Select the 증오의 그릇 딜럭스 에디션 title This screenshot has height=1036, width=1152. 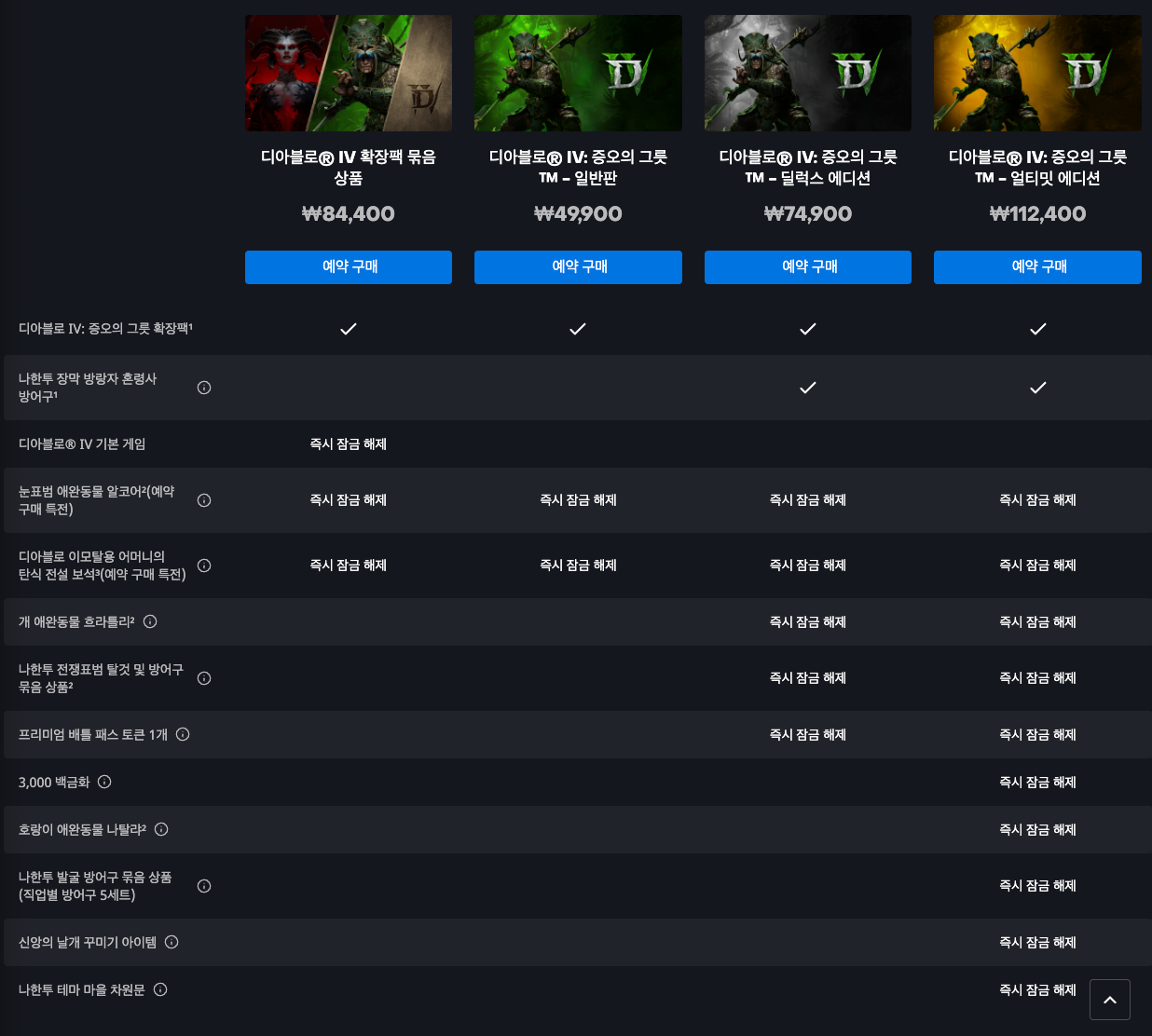[x=808, y=168]
